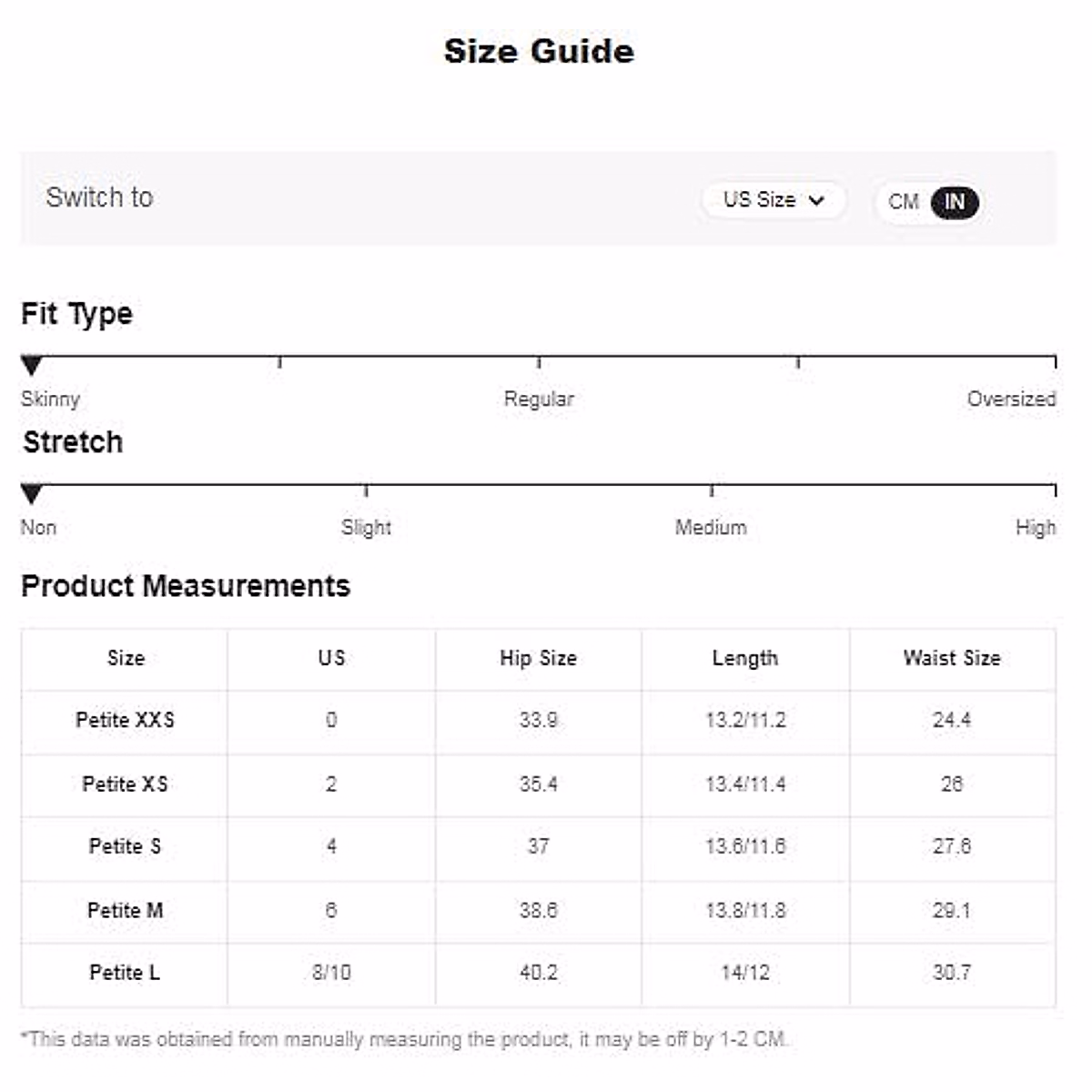Click the Length column header
1092x1092 pixels.
[x=744, y=658]
